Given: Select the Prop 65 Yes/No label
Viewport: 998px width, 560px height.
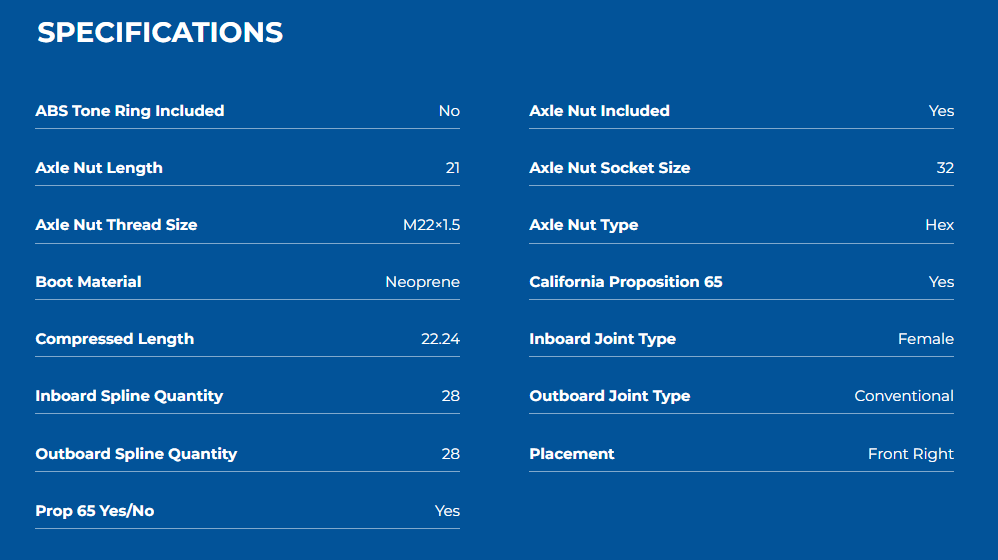Looking at the screenshot, I should coord(94,511).
